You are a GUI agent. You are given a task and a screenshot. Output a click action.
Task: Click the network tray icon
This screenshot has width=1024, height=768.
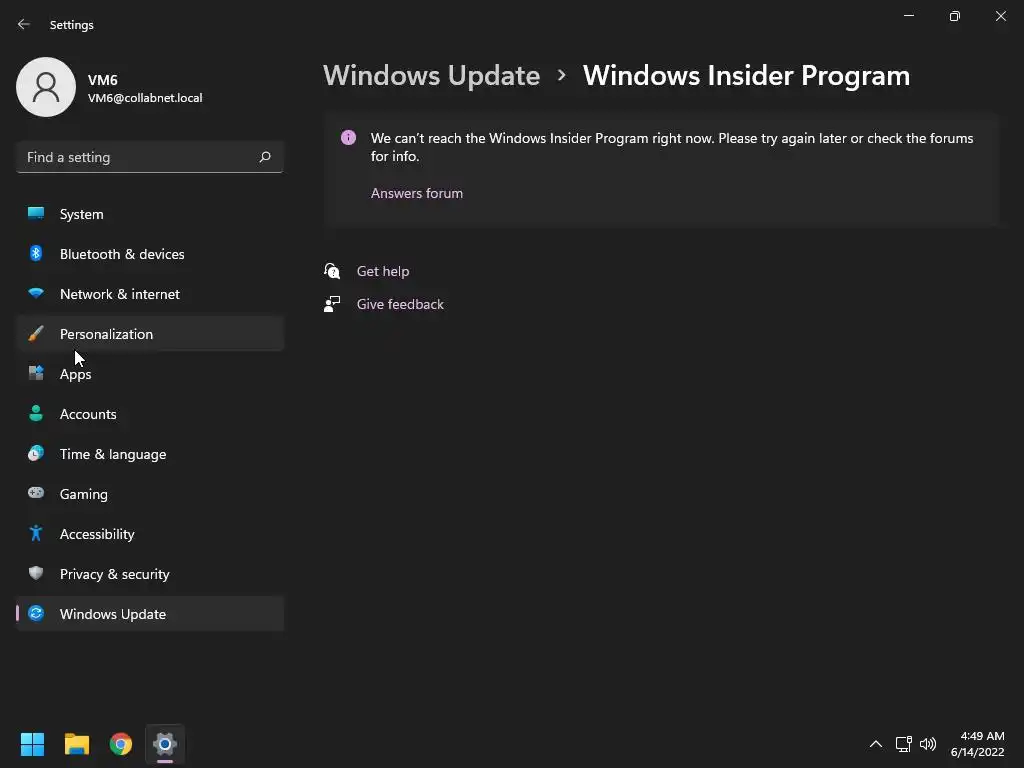[904, 744]
